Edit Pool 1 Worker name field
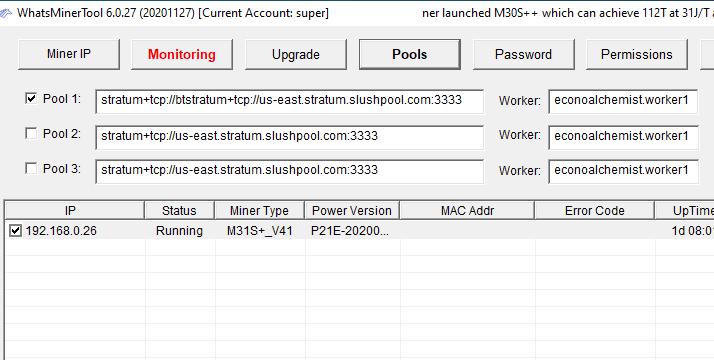Image resolution: width=714 pixels, height=360 pixels. (623, 101)
